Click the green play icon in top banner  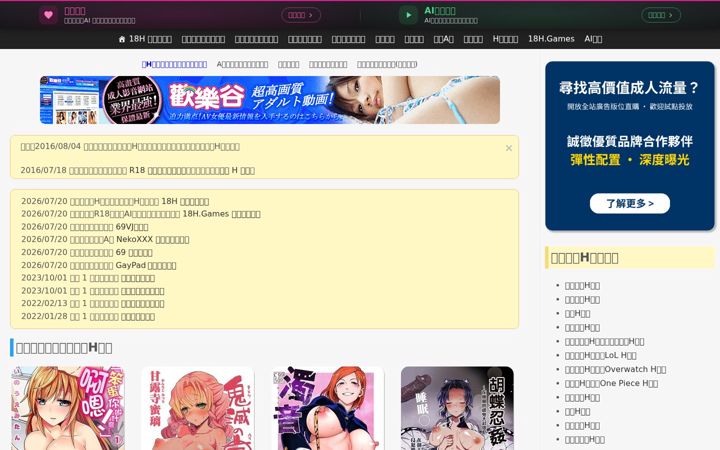(408, 15)
